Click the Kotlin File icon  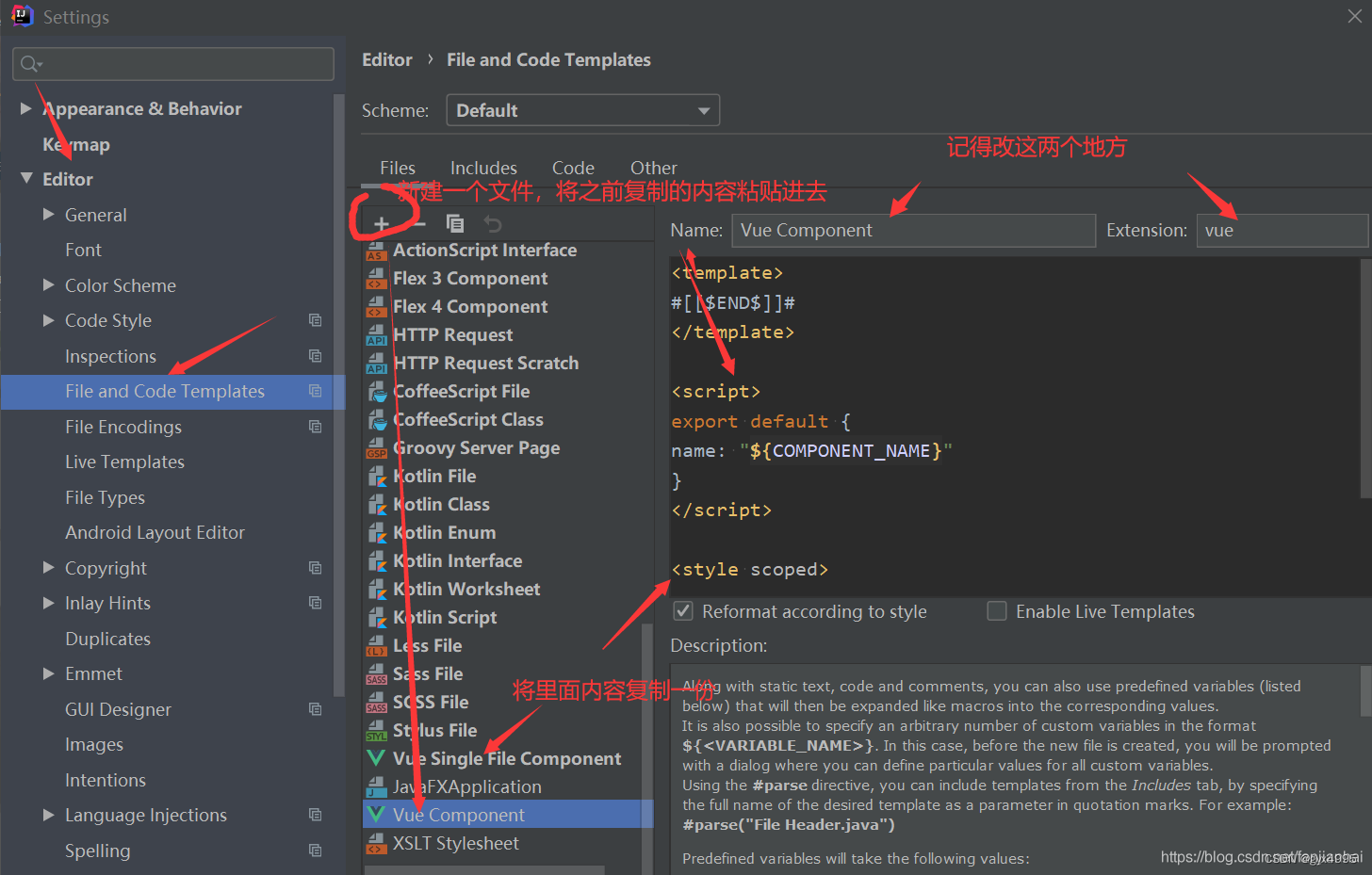pos(377,476)
